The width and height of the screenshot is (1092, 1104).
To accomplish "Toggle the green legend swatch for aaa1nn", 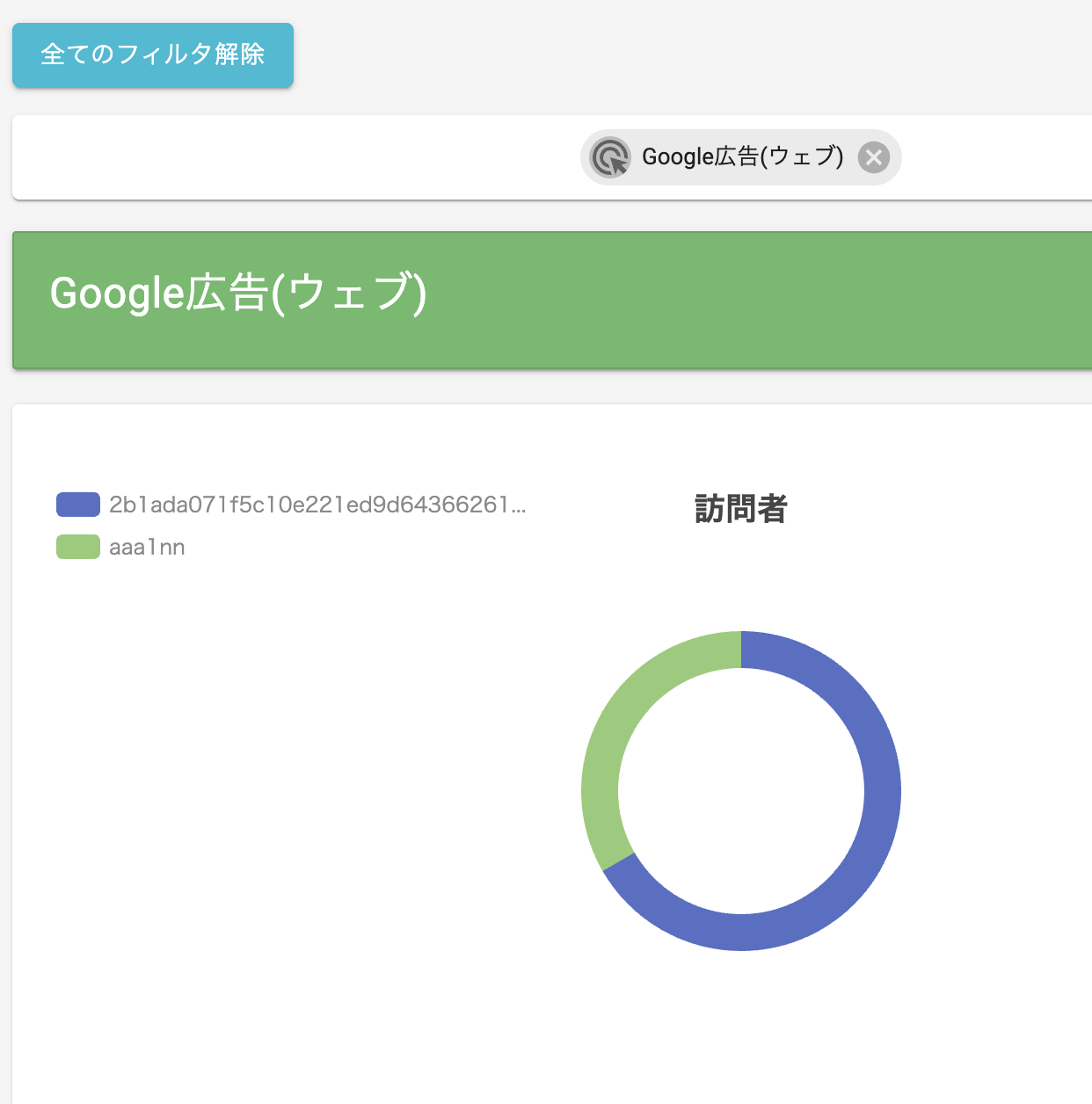I will pyautogui.click(x=78, y=547).
